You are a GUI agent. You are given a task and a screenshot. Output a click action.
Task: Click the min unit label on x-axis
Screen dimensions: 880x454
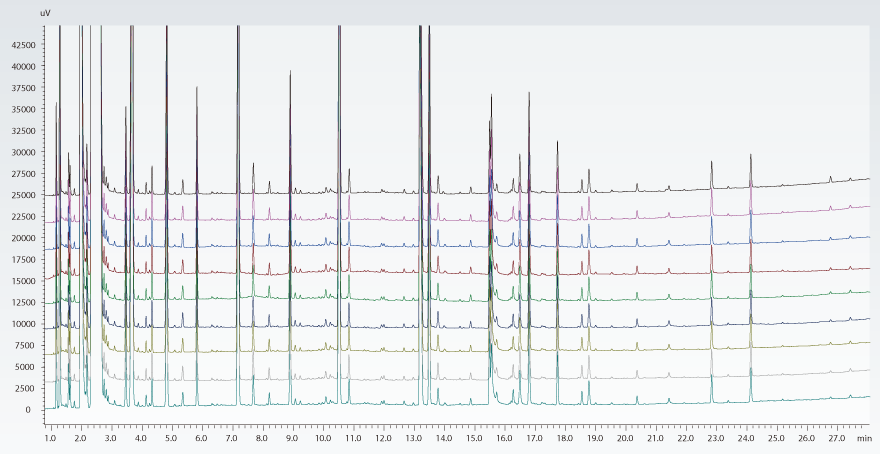coord(868,438)
